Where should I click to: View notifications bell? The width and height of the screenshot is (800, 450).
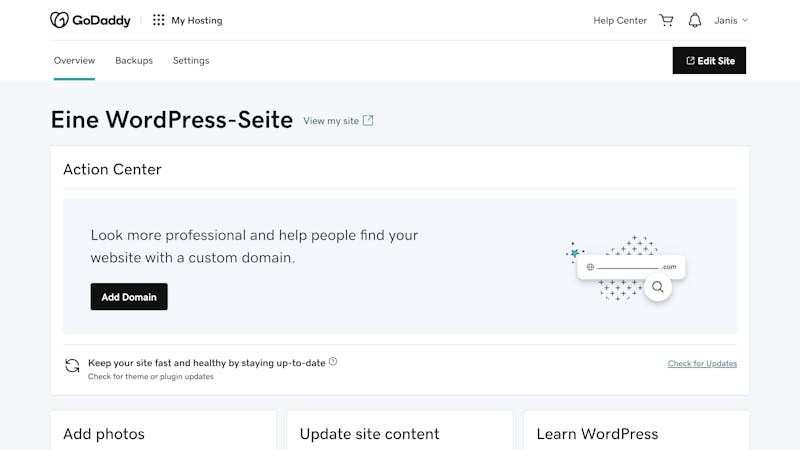tap(695, 20)
